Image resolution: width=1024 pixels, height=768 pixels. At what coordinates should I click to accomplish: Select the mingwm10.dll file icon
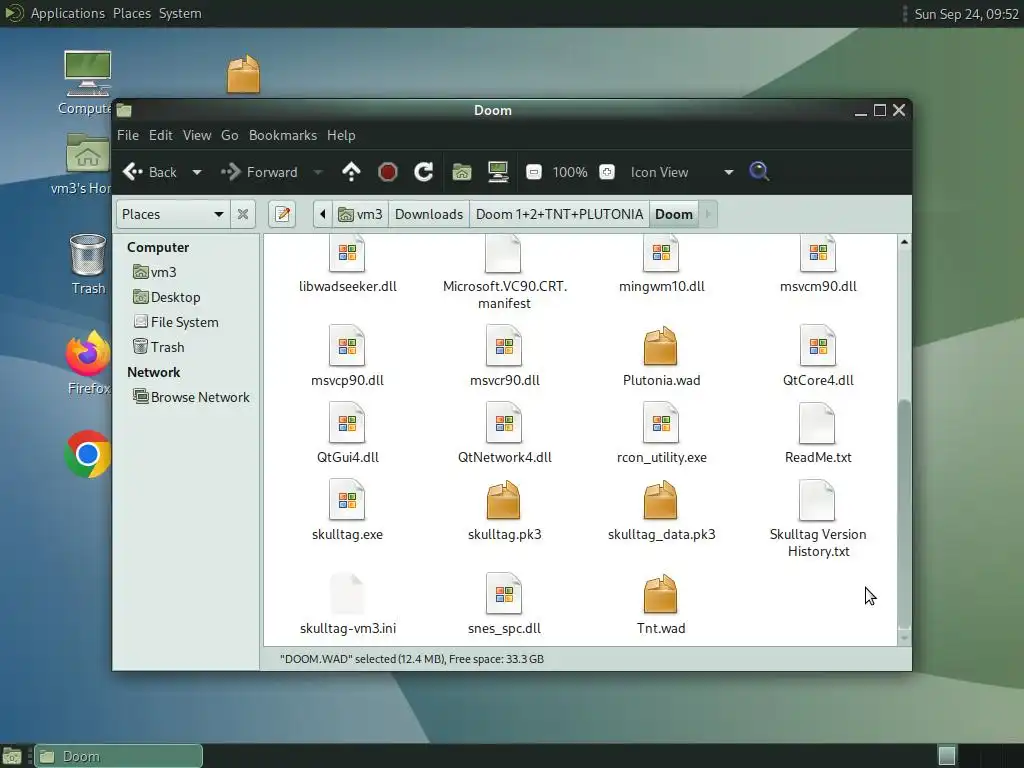coord(661,255)
